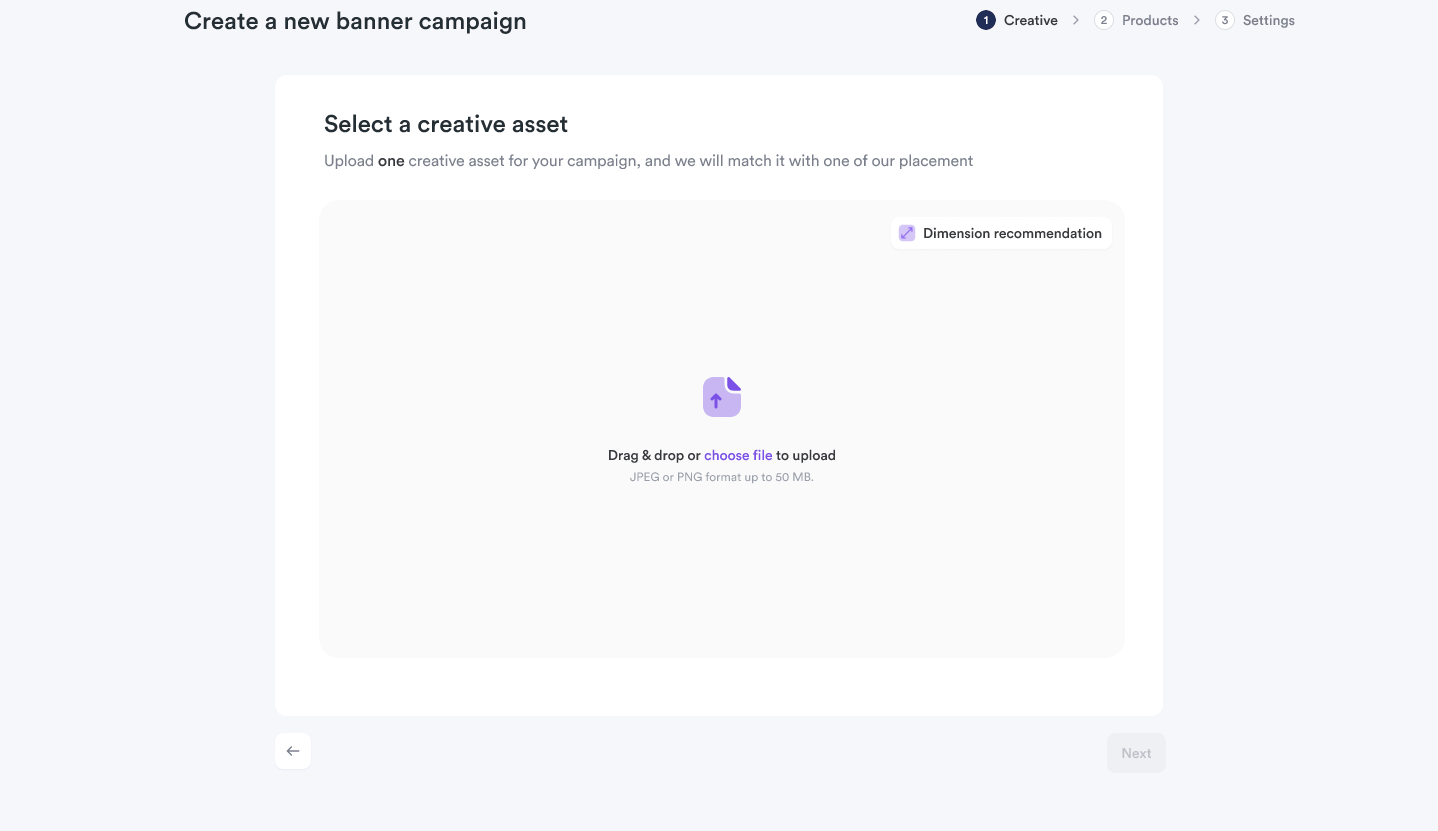This screenshot has height=831, width=1438.
Task: Click the JPEG or PNG format hint text
Action: pos(721,477)
